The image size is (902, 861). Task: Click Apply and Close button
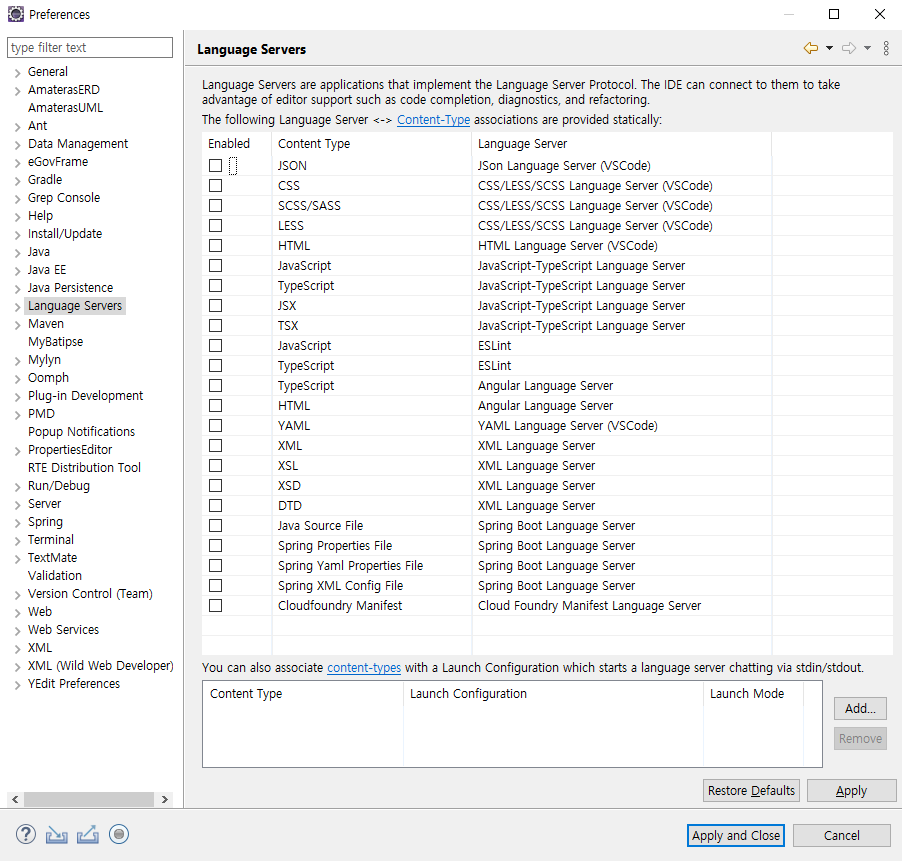pos(736,836)
